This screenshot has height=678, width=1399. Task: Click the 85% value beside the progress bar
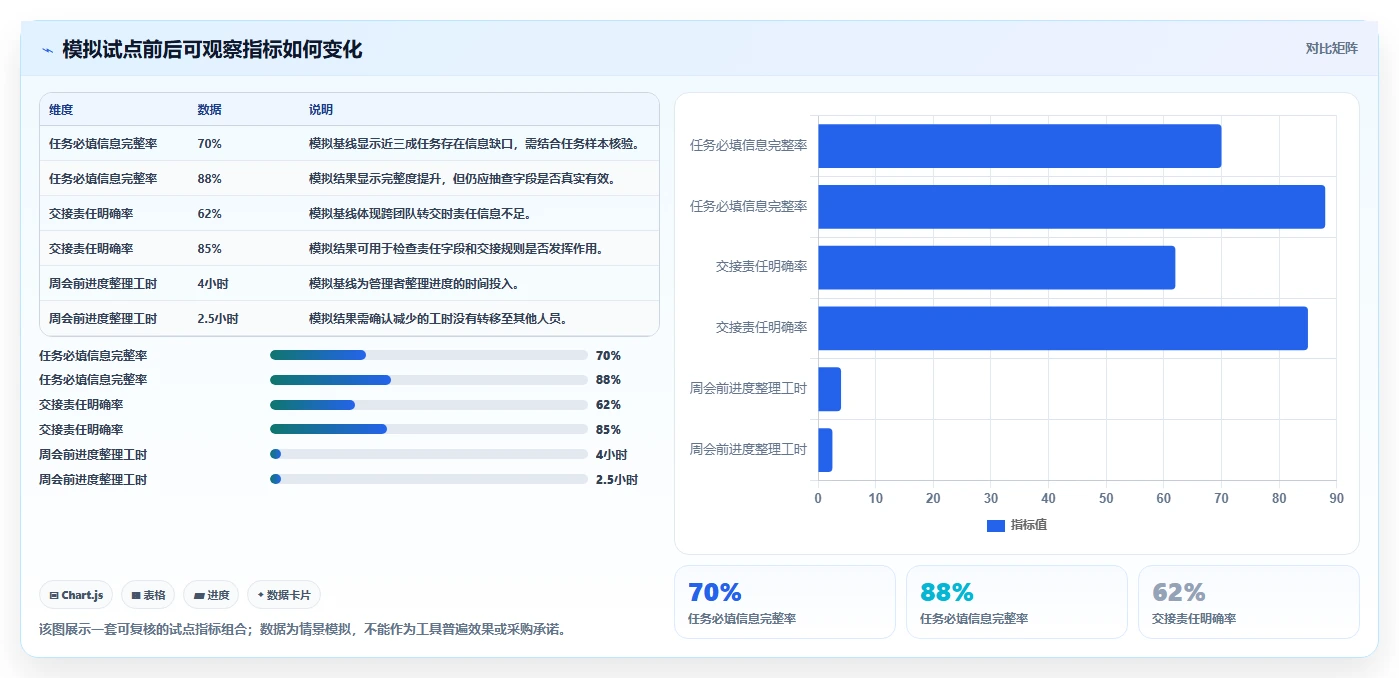608,430
